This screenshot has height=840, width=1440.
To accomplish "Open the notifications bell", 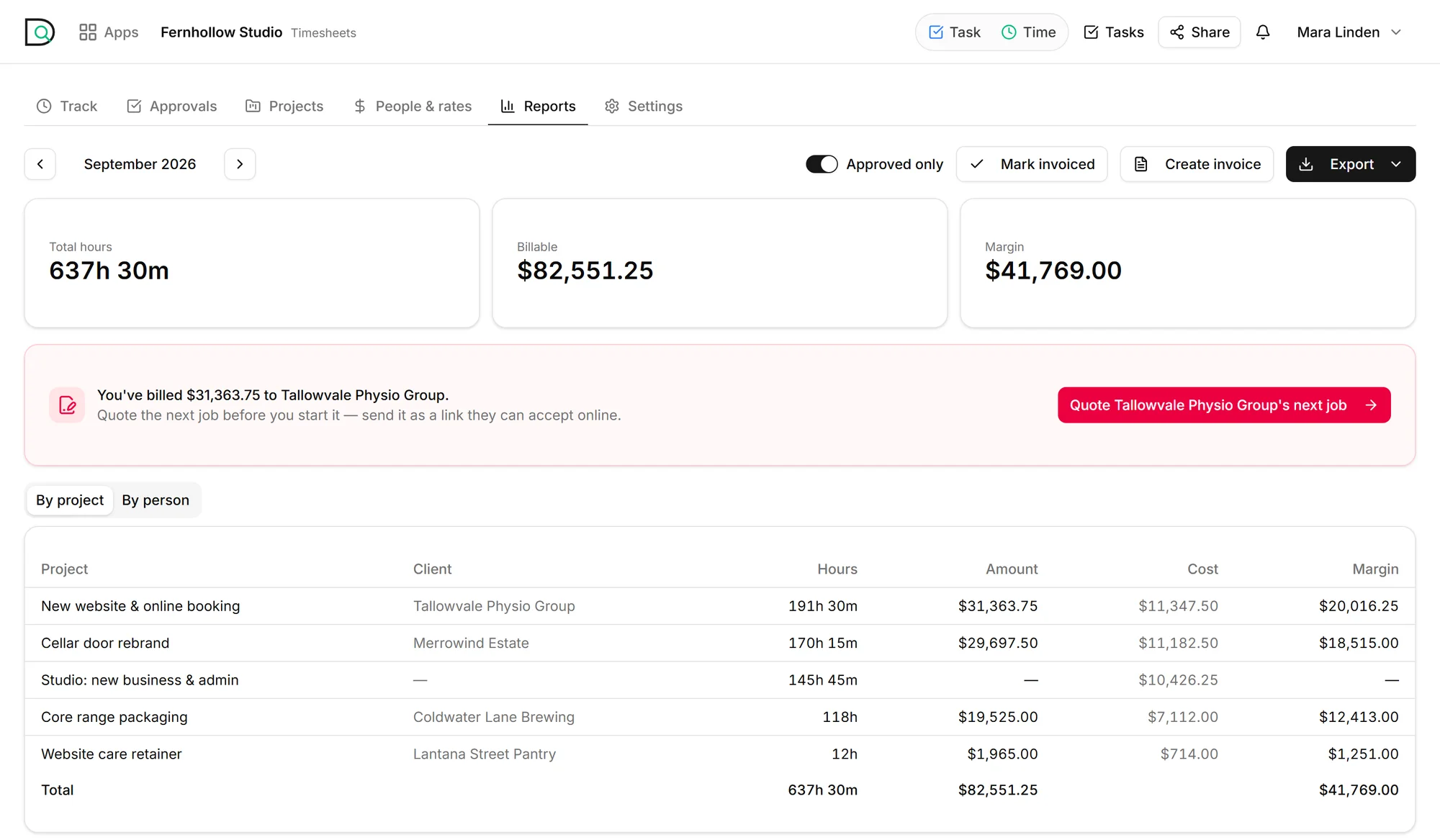I will click(1263, 32).
